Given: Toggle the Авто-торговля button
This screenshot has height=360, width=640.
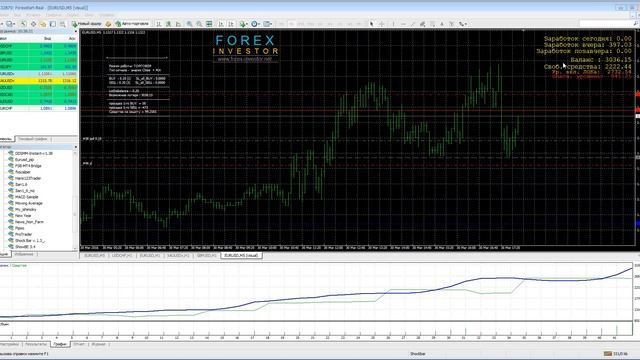Looking at the screenshot, I should 132,24.
